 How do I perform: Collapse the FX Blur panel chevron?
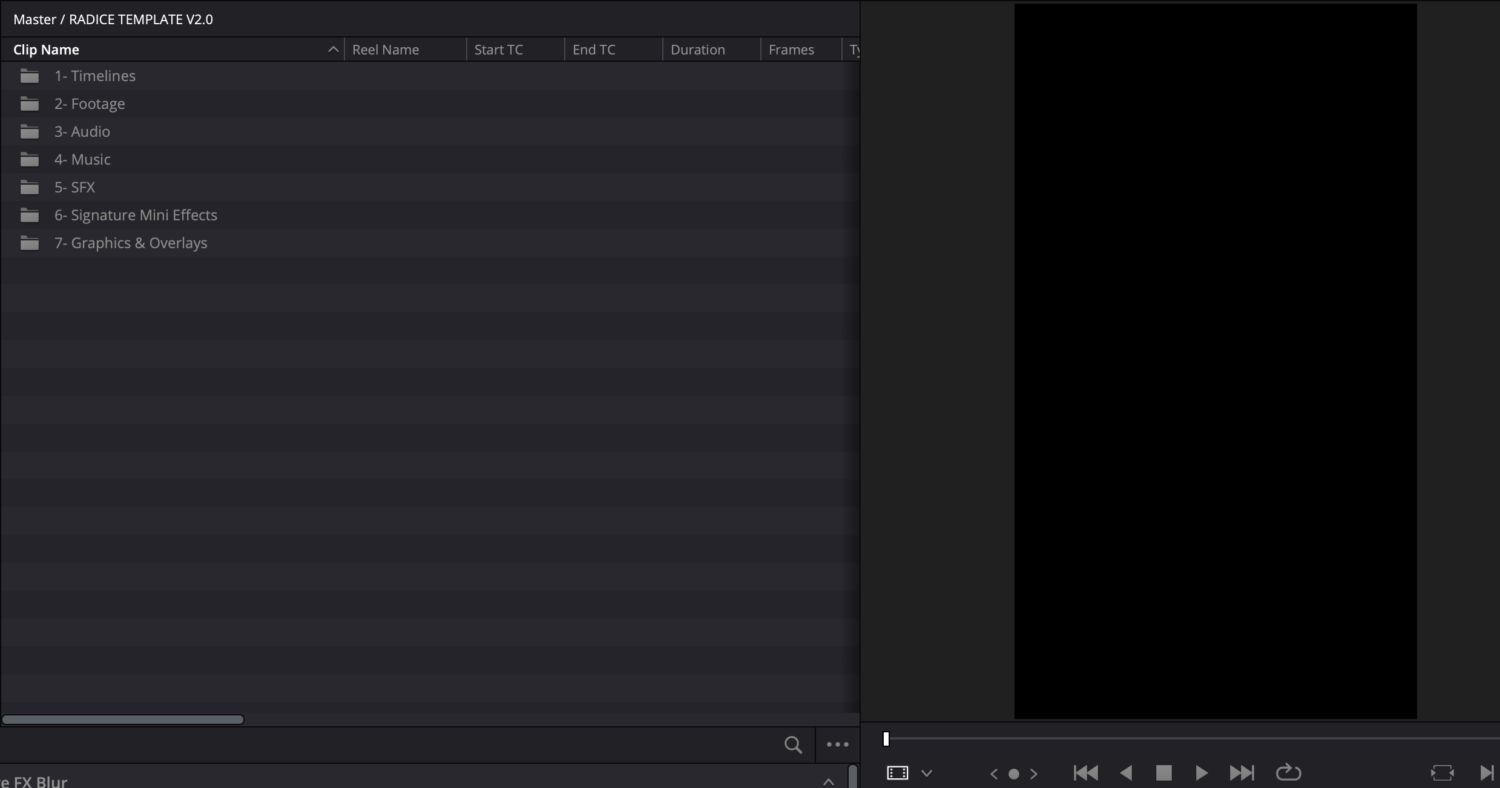(x=829, y=781)
